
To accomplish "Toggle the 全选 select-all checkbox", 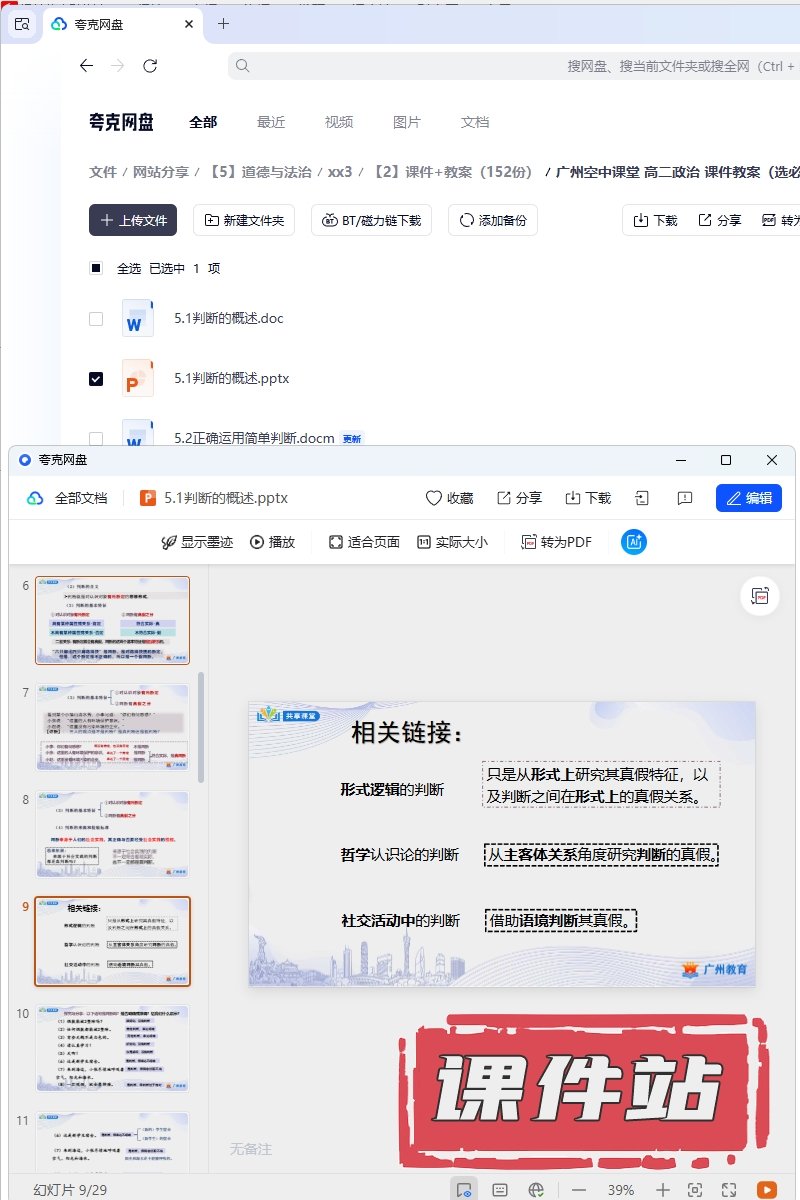I will tap(96, 268).
